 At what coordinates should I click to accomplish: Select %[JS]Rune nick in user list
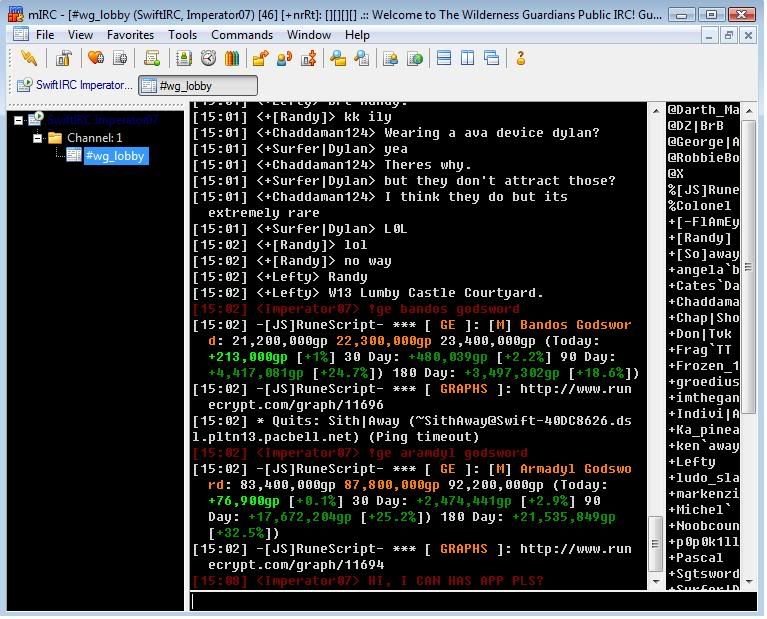703,190
